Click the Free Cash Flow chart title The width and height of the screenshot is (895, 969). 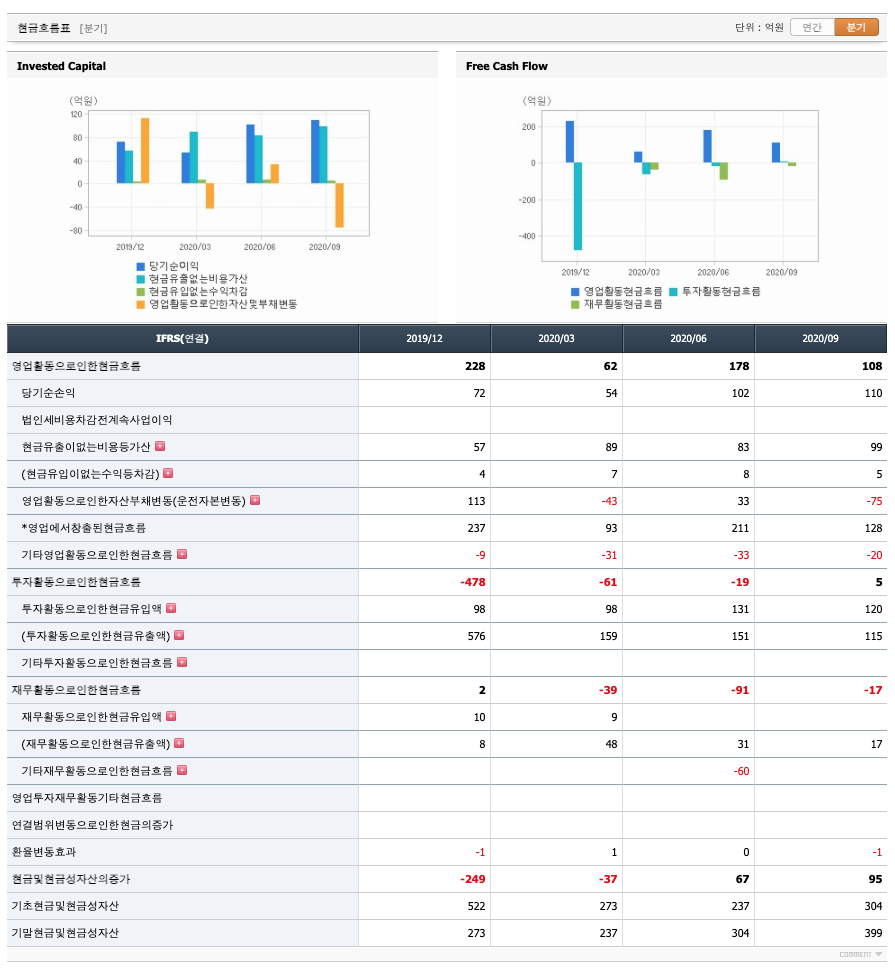[x=507, y=66]
